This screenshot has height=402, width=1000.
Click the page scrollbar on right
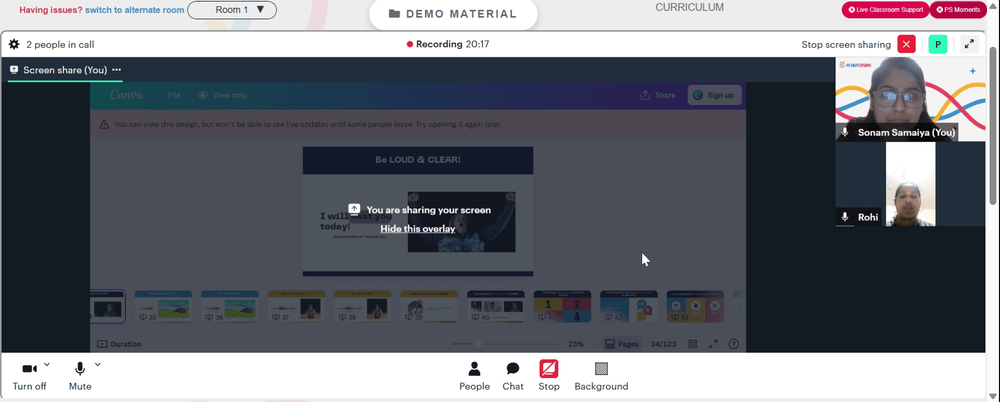coord(992,124)
